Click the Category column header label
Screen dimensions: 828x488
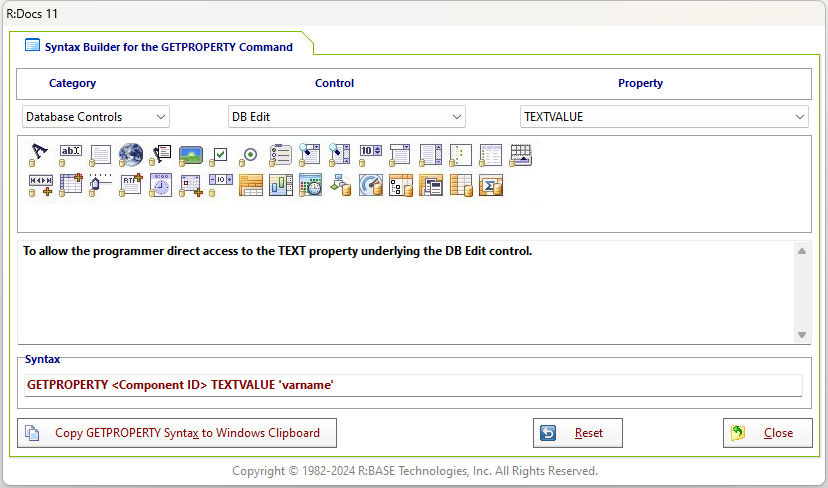coord(72,83)
